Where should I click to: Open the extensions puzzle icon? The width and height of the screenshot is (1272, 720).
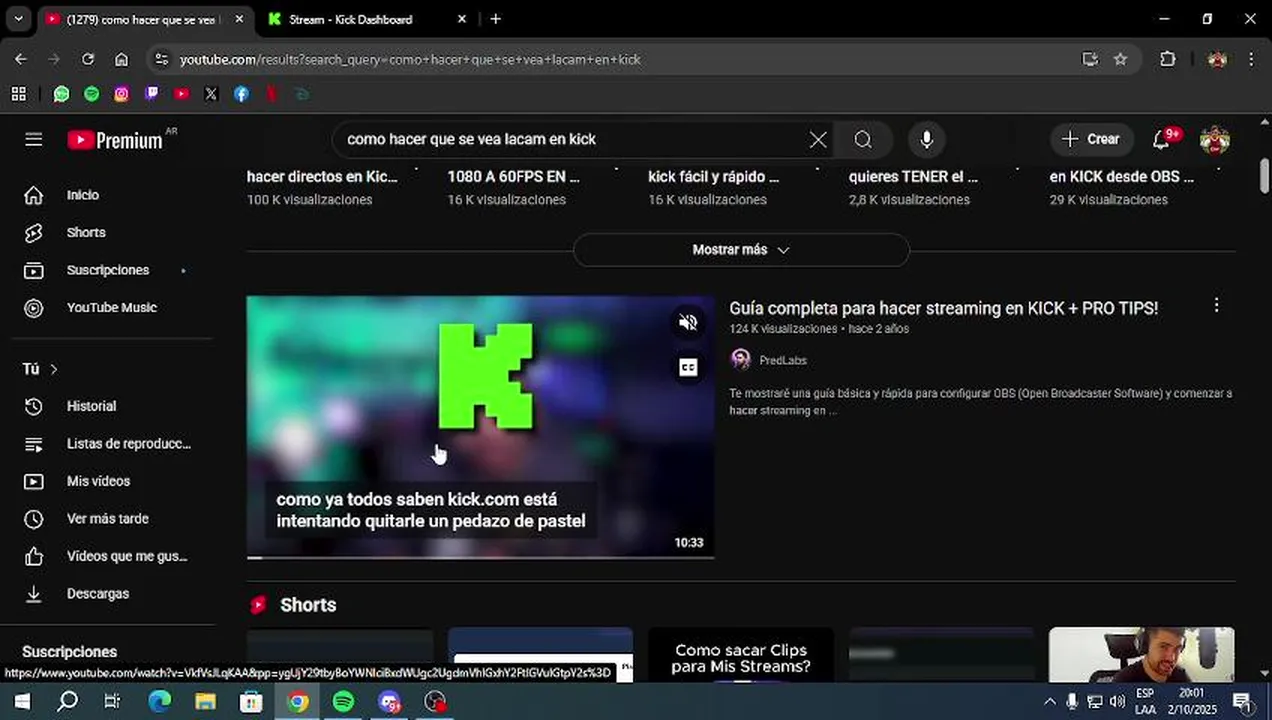1167,59
